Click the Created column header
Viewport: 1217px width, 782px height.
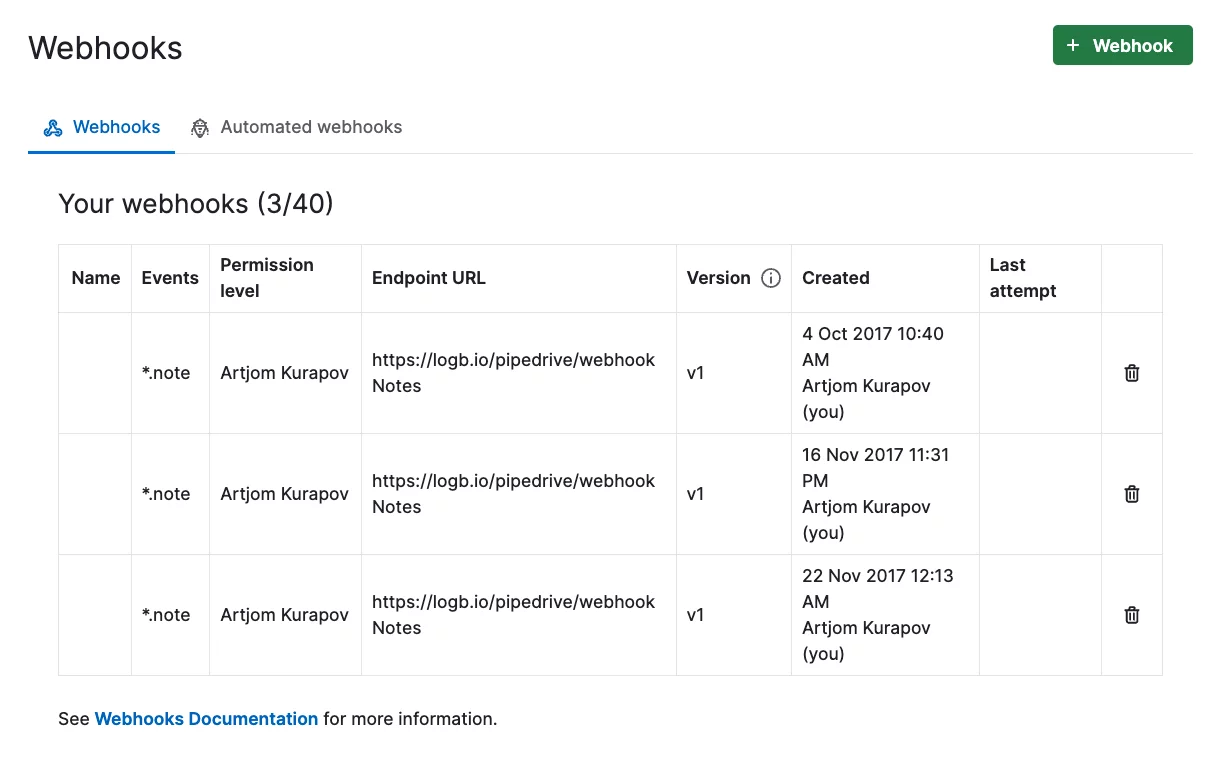click(836, 278)
